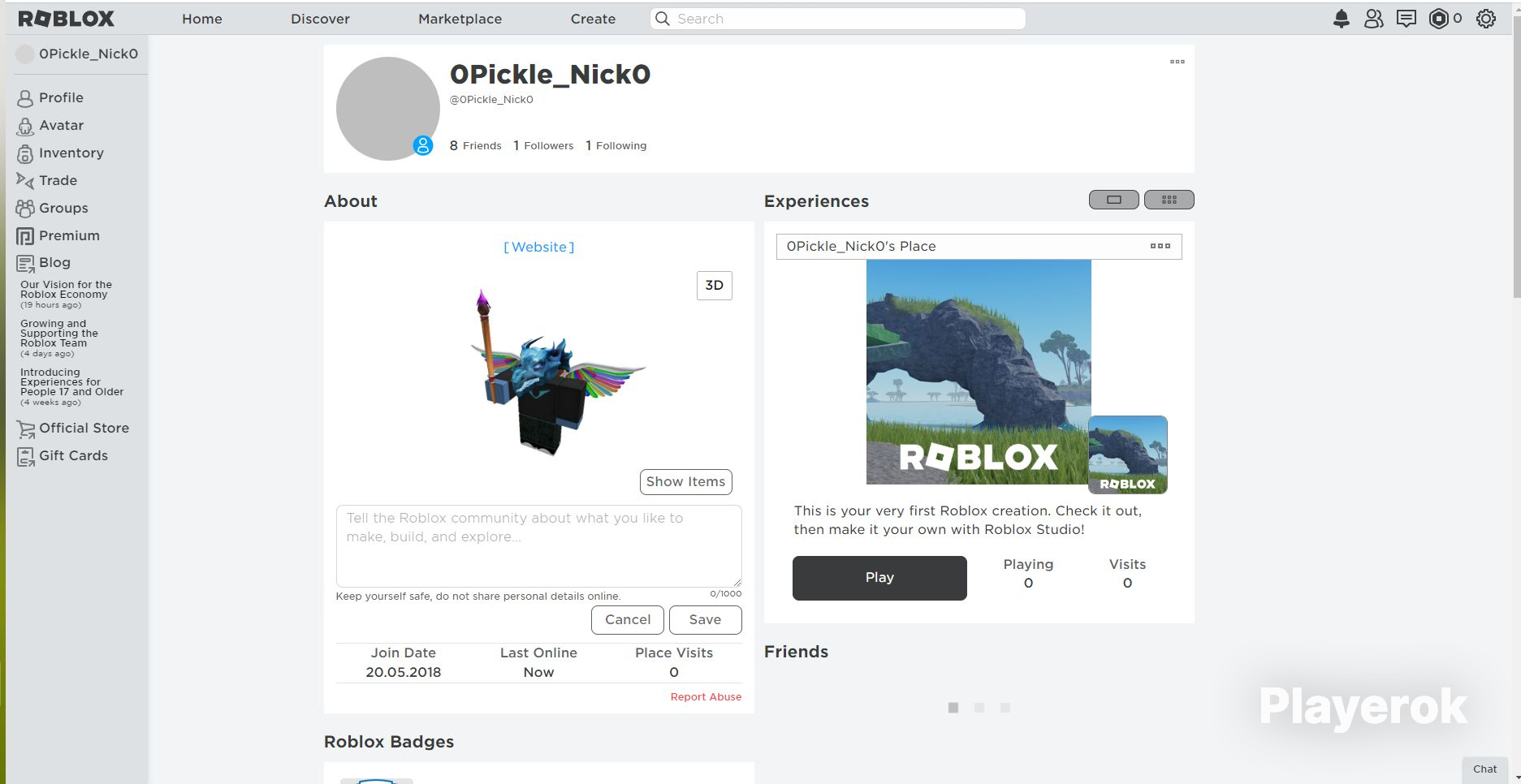This screenshot has height=784, width=1521.
Task: Save the About description
Action: [705, 620]
